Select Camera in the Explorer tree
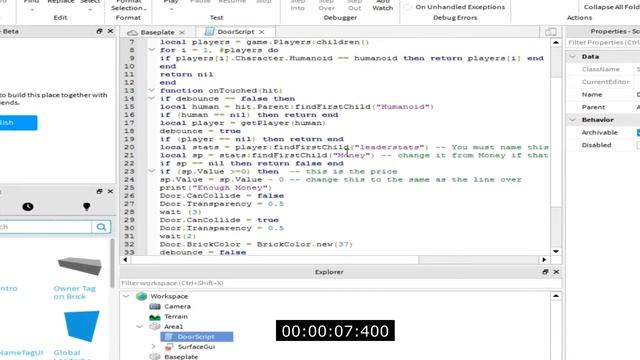Image resolution: width=640 pixels, height=360 pixels. 178,306
